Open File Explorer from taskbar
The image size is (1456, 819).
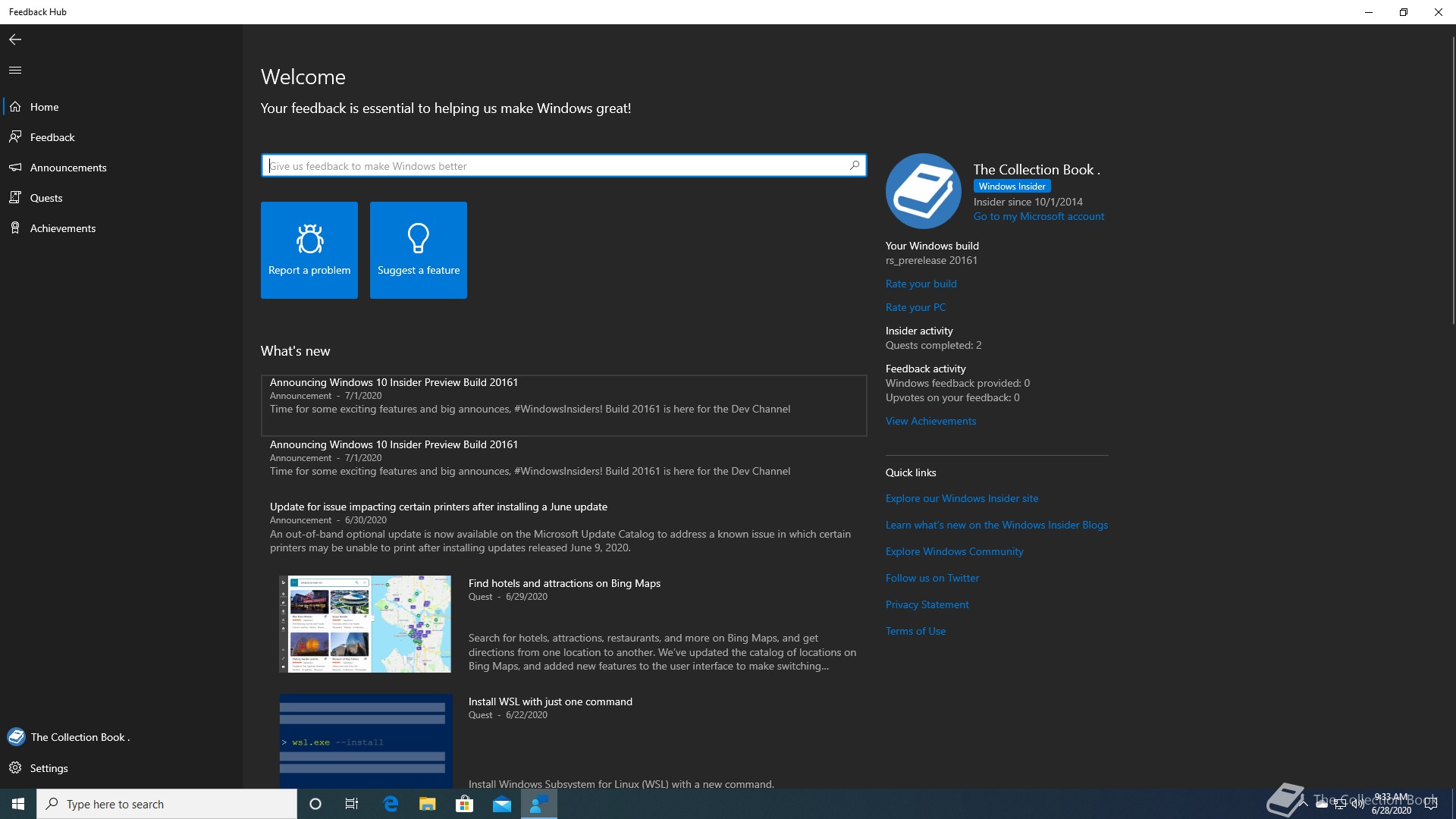427,804
